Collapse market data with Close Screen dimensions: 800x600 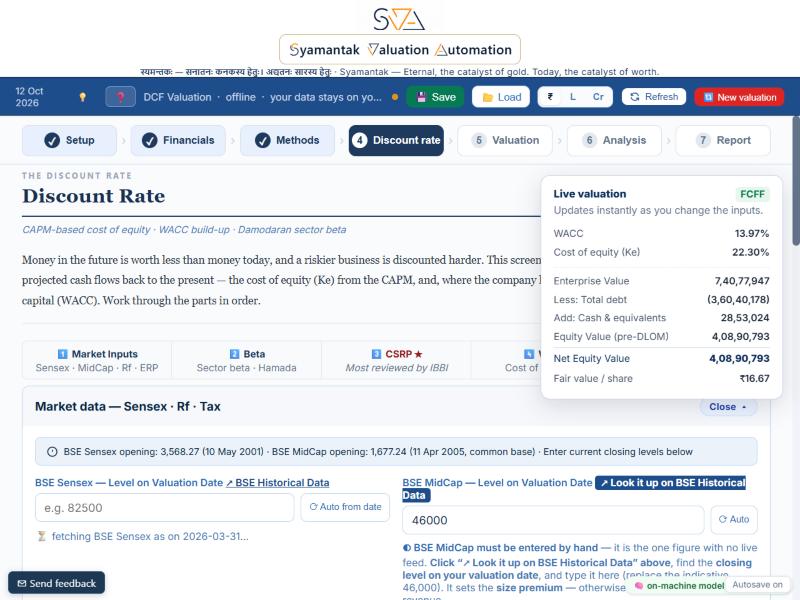(x=728, y=407)
